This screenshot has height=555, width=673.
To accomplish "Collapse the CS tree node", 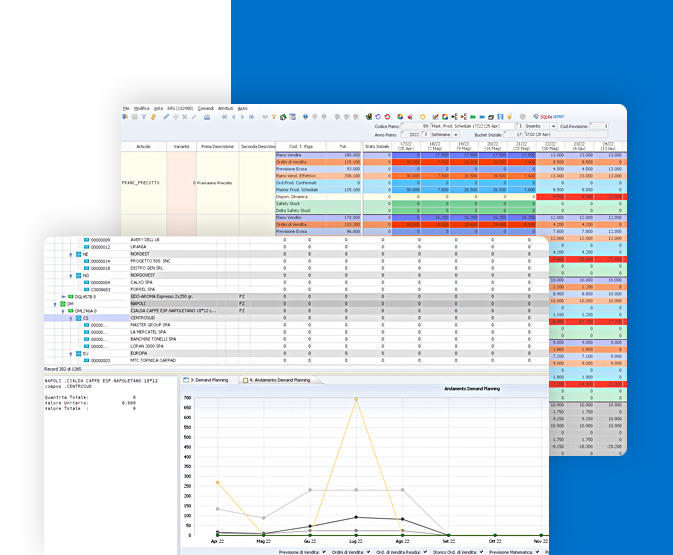I will point(71,318).
